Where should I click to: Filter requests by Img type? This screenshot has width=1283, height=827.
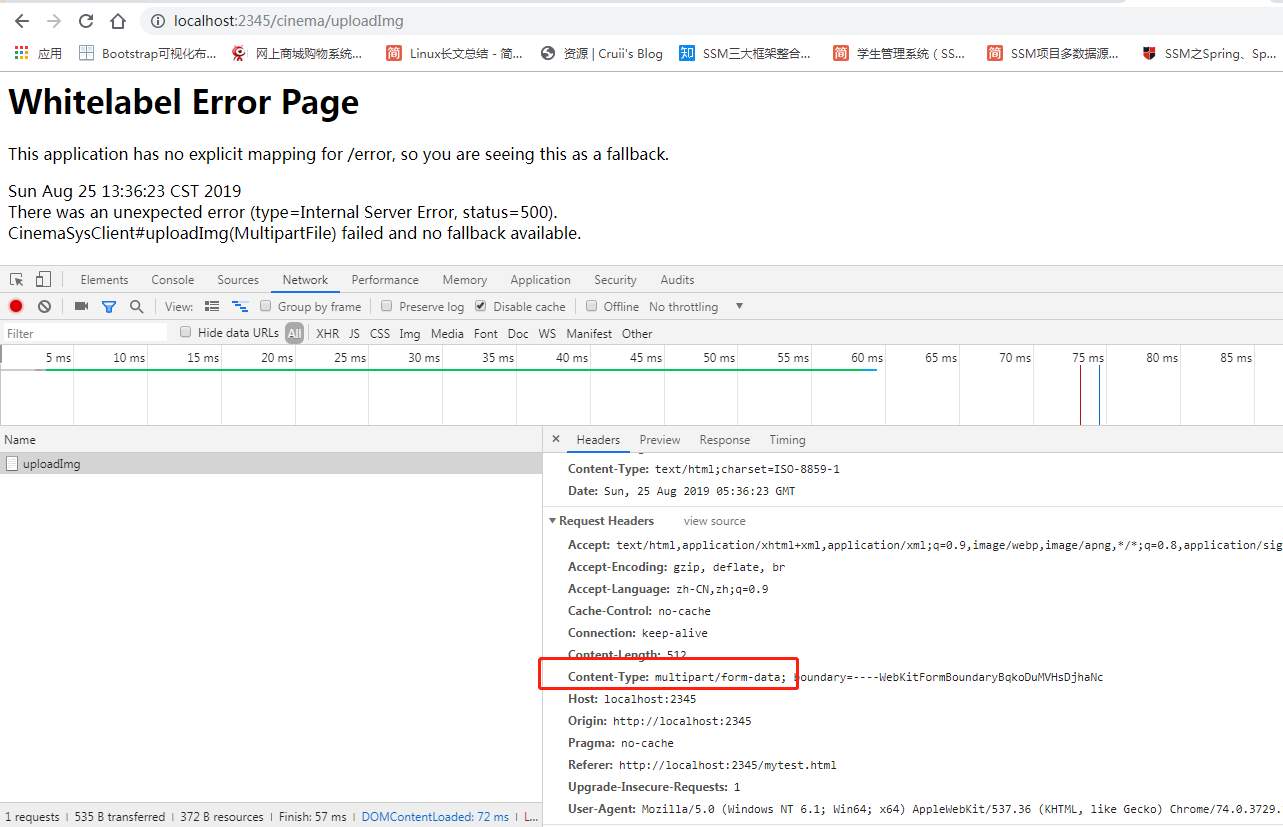pyautogui.click(x=410, y=334)
